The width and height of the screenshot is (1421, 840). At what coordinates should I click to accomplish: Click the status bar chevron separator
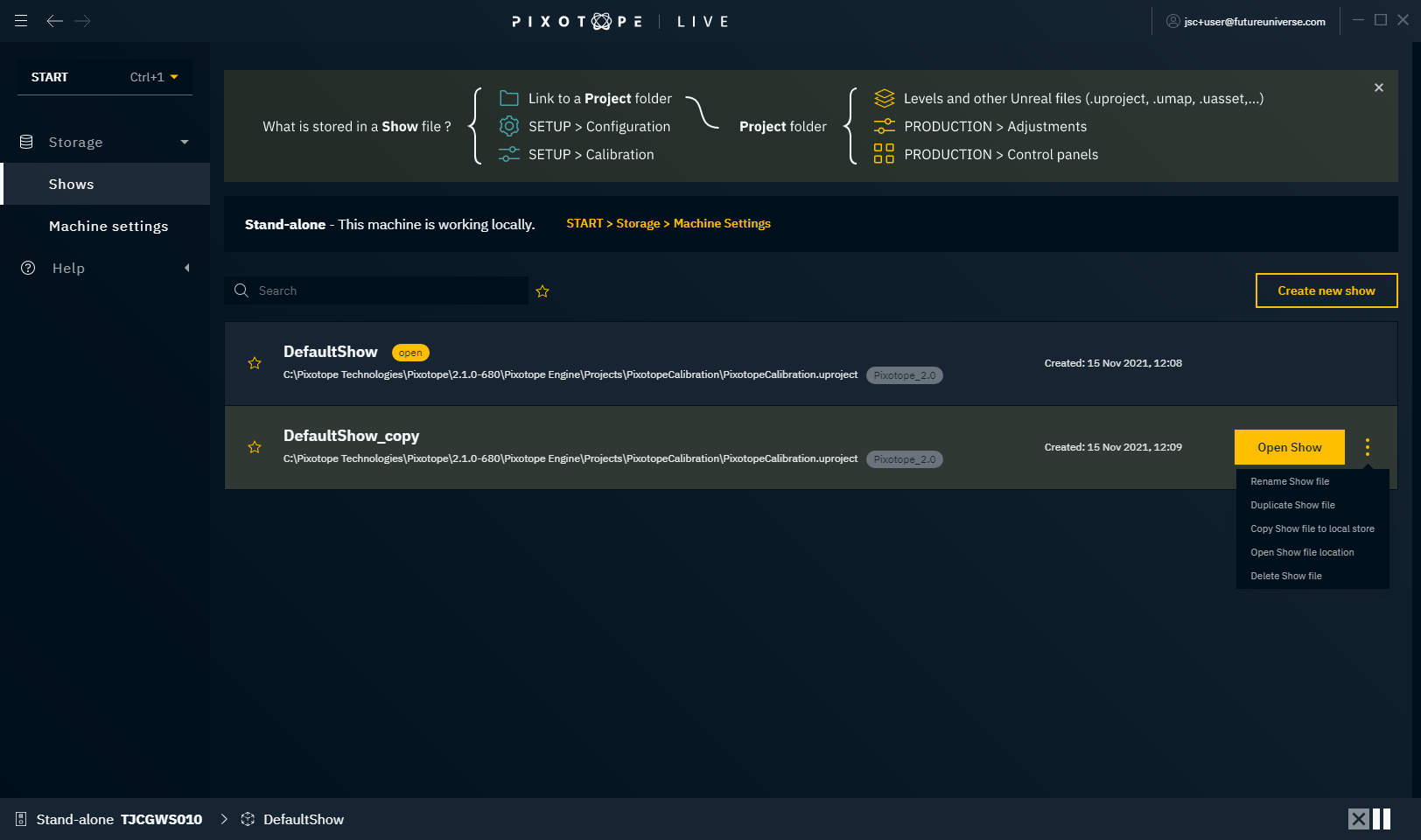click(x=224, y=819)
